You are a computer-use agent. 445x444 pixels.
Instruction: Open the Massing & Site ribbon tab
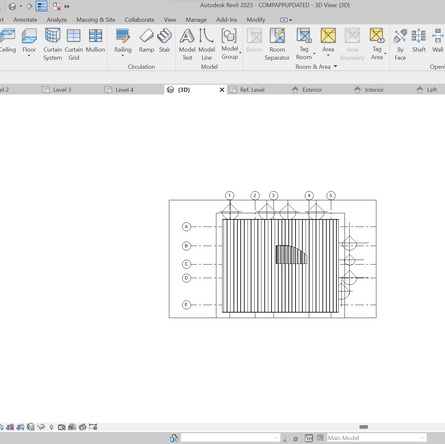click(x=95, y=20)
